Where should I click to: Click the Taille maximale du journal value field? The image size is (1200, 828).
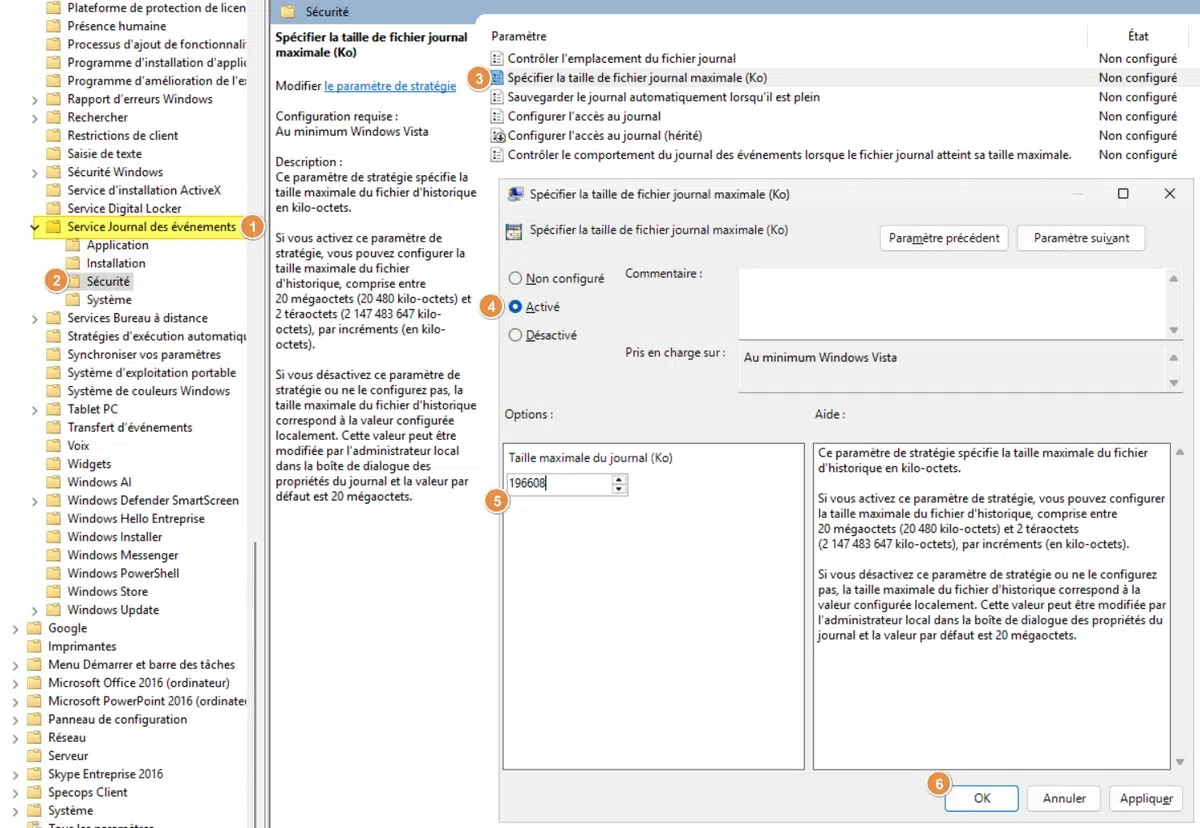560,484
